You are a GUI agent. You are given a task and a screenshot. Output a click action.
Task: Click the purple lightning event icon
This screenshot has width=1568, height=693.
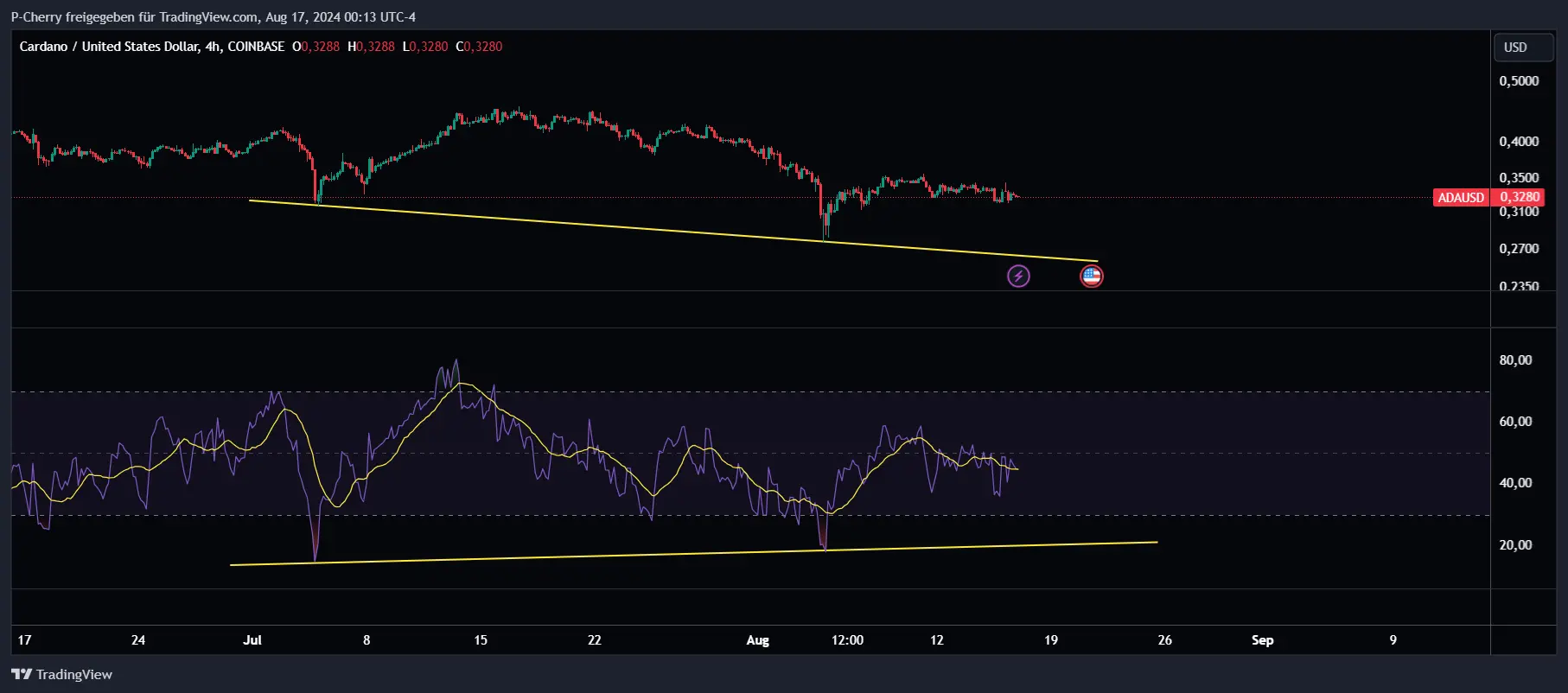tap(1018, 276)
